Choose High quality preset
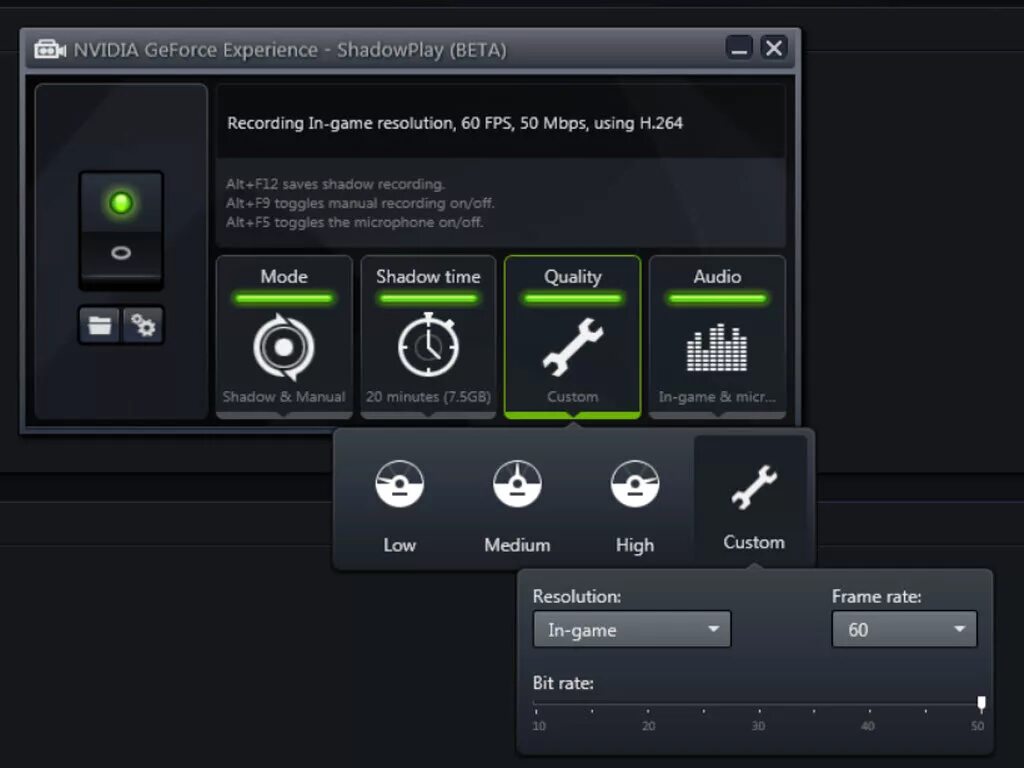 tap(635, 504)
